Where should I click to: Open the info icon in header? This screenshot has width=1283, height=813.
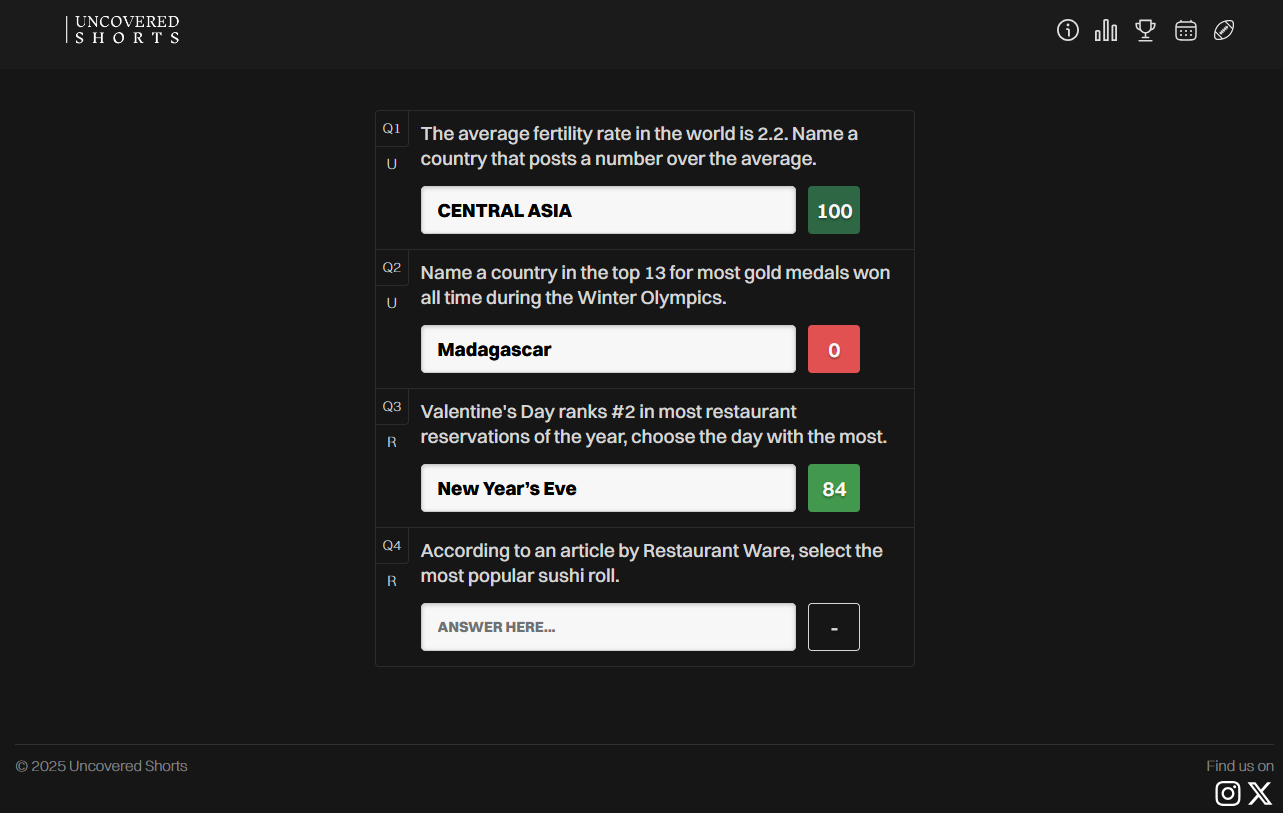click(x=1068, y=30)
